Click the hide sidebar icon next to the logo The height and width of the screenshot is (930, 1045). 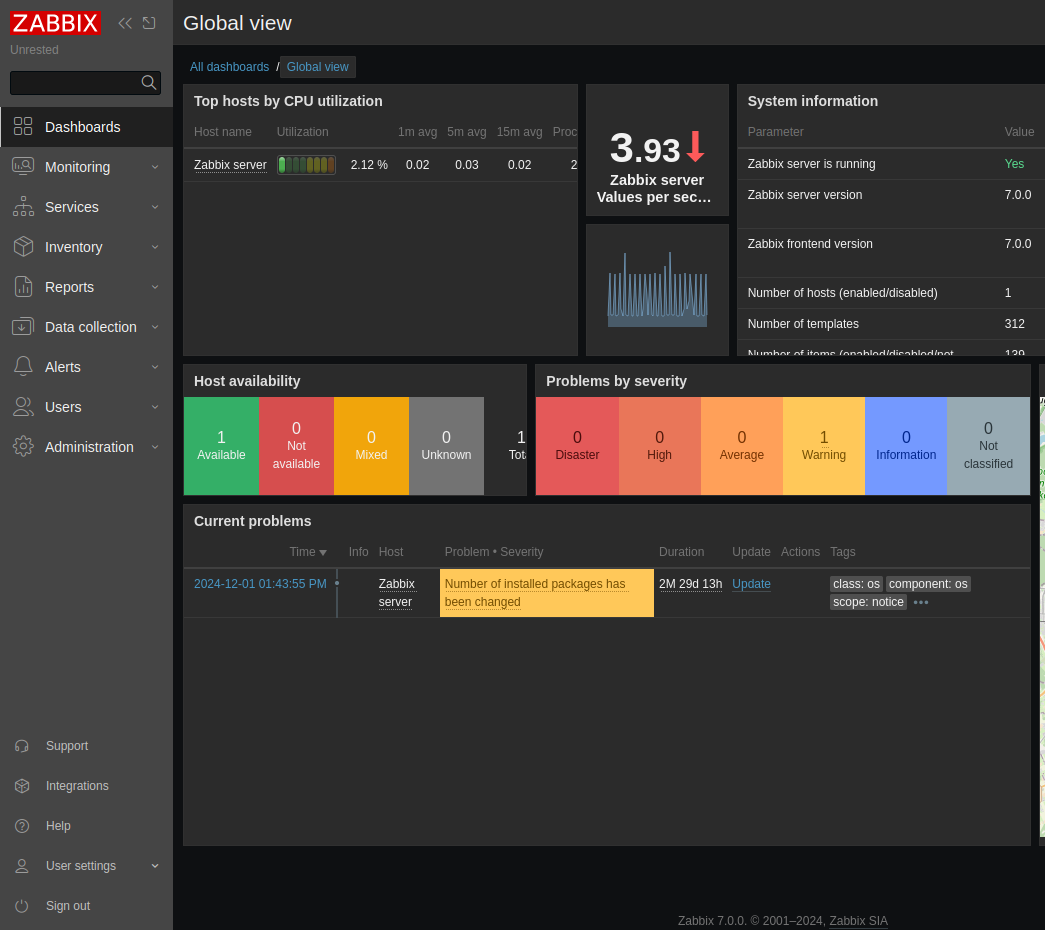tap(149, 23)
